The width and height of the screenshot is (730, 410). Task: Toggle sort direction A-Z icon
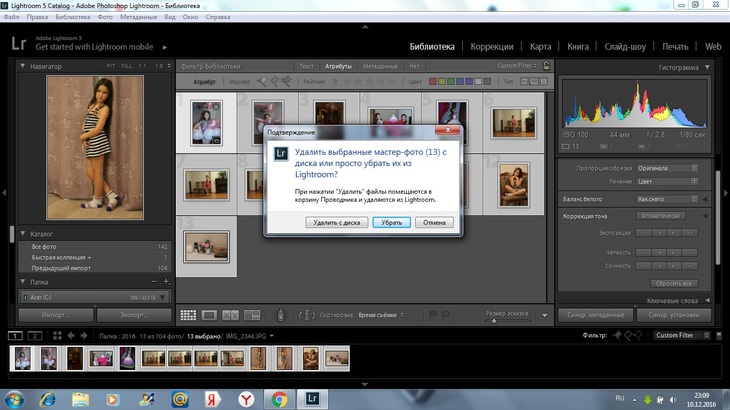307,315
